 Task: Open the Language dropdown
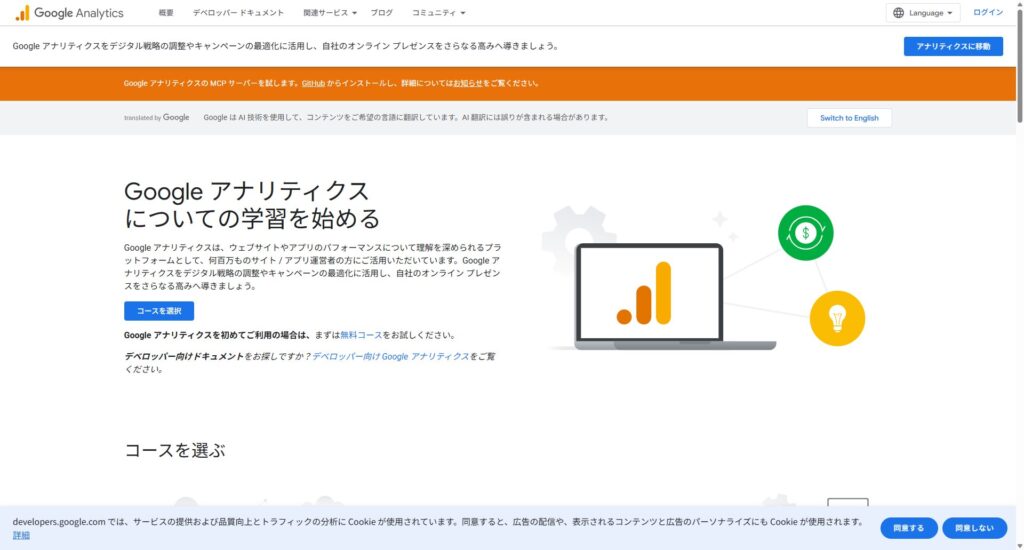pyautogui.click(x=923, y=13)
